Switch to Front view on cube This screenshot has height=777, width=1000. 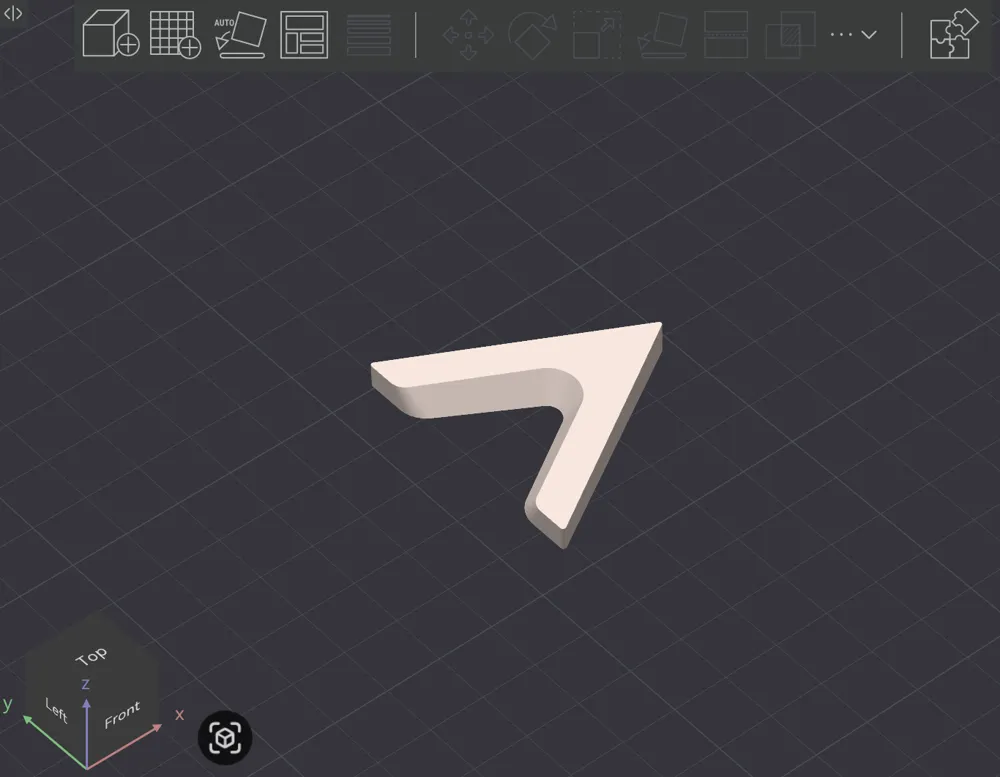(122, 714)
